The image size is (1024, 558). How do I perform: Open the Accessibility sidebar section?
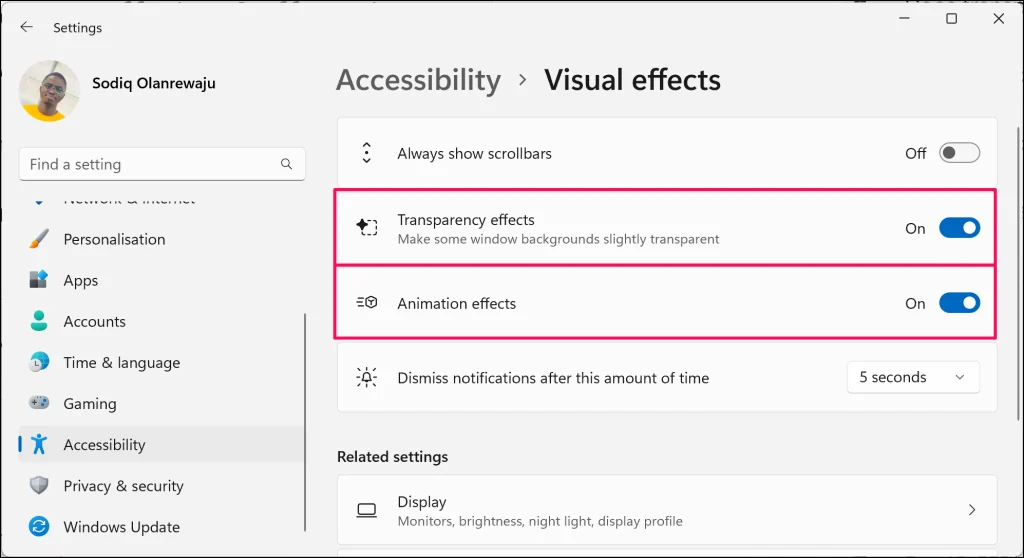104,445
